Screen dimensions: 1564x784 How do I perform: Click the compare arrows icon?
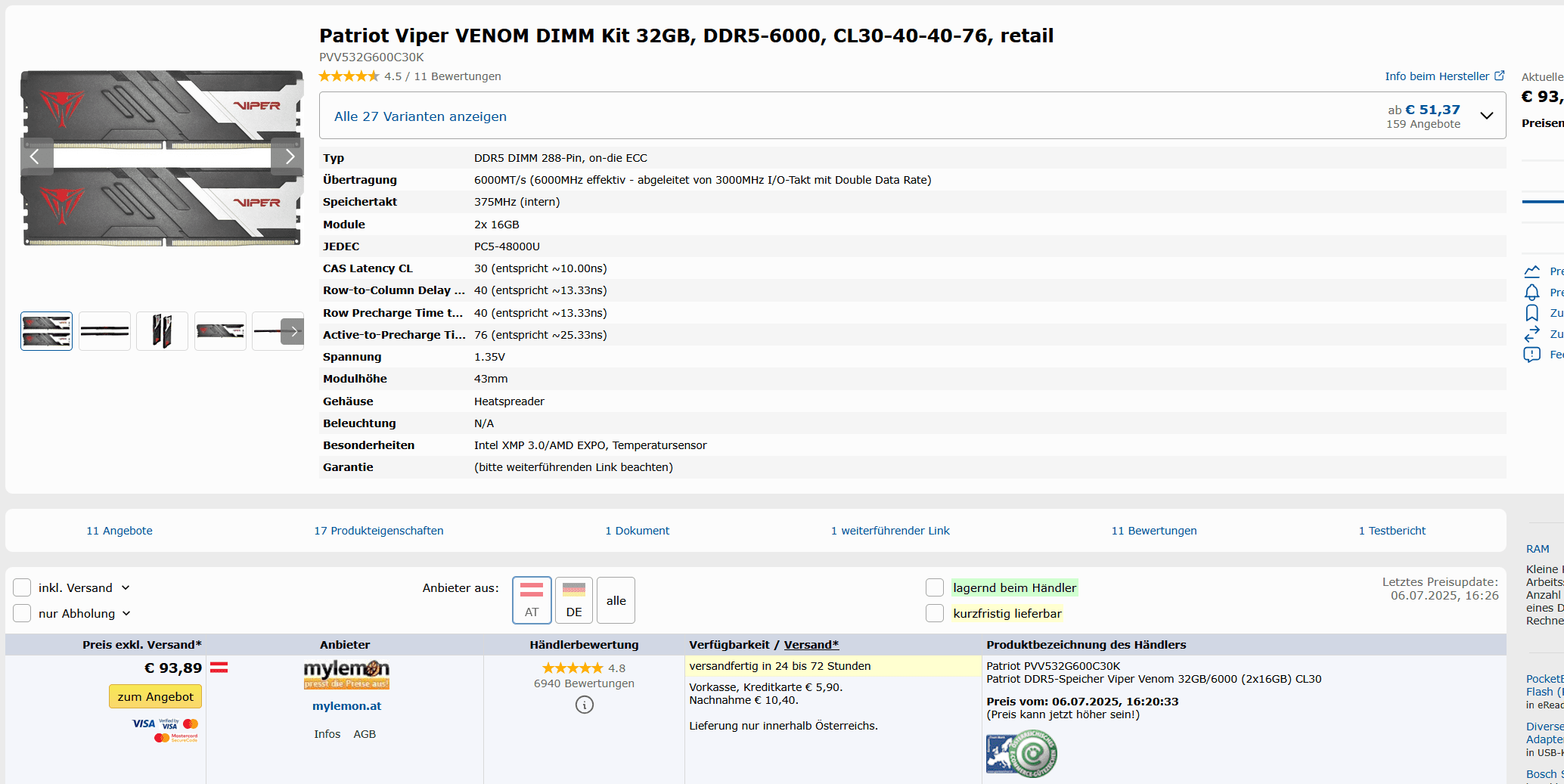click(1532, 334)
